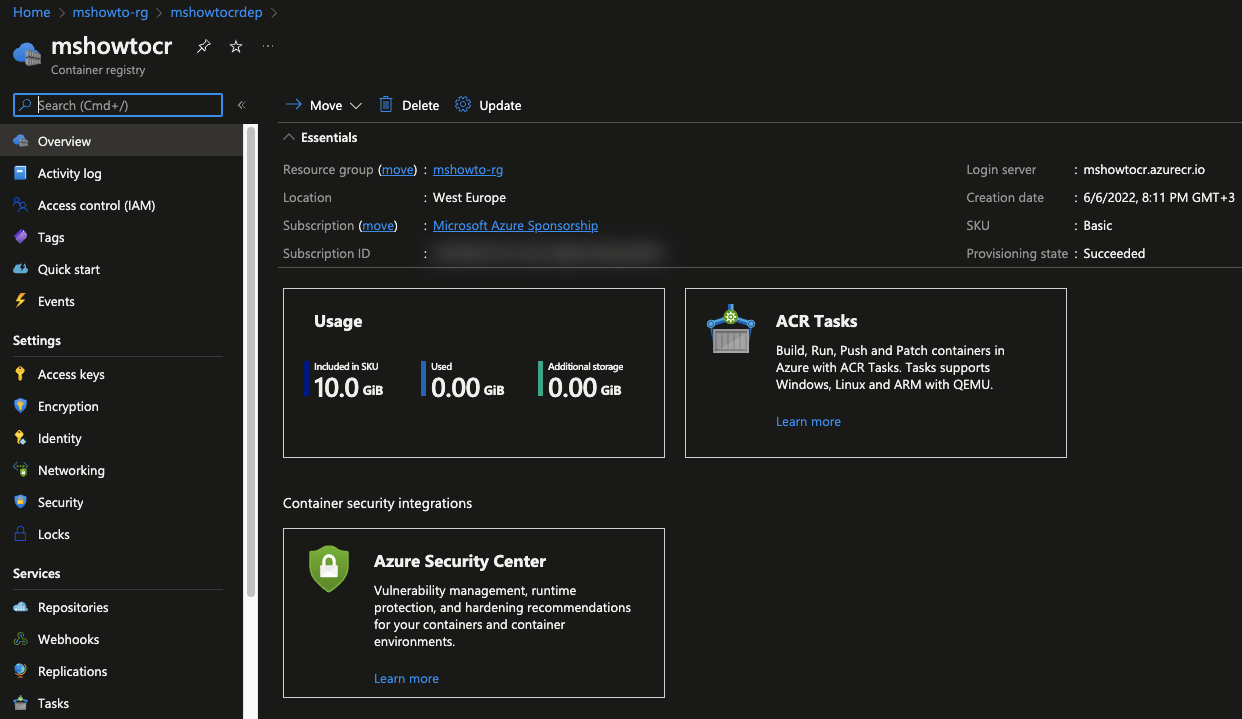The image size is (1242, 719).
Task: Open mshowto-rg in the breadcrumb
Action: pos(111,12)
